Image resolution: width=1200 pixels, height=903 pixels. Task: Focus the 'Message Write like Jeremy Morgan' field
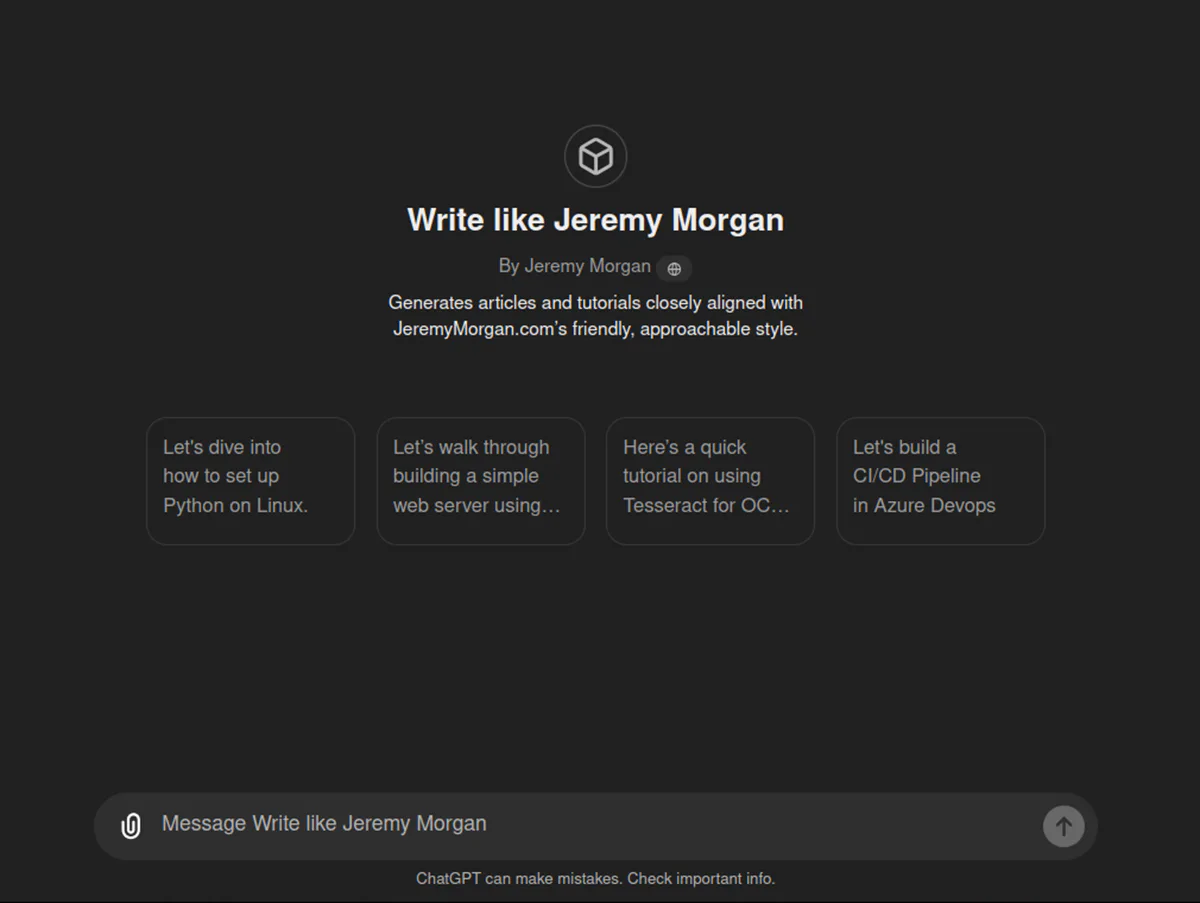[595, 824]
